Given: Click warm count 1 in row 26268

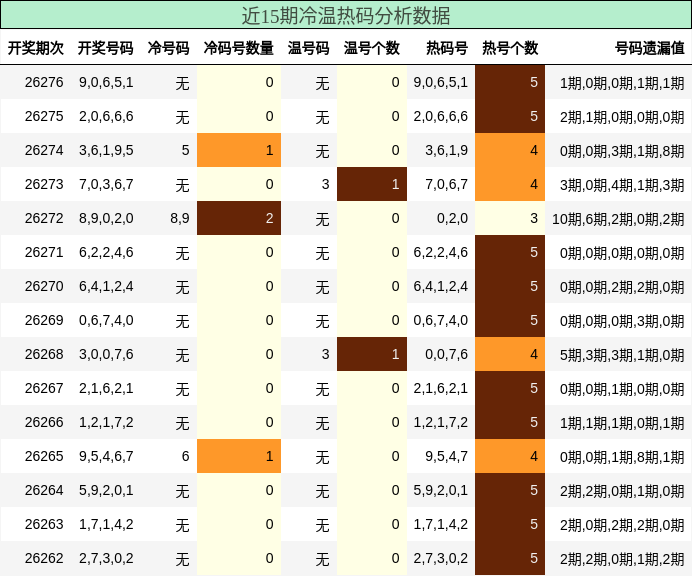Looking at the screenshot, I should (372, 354).
